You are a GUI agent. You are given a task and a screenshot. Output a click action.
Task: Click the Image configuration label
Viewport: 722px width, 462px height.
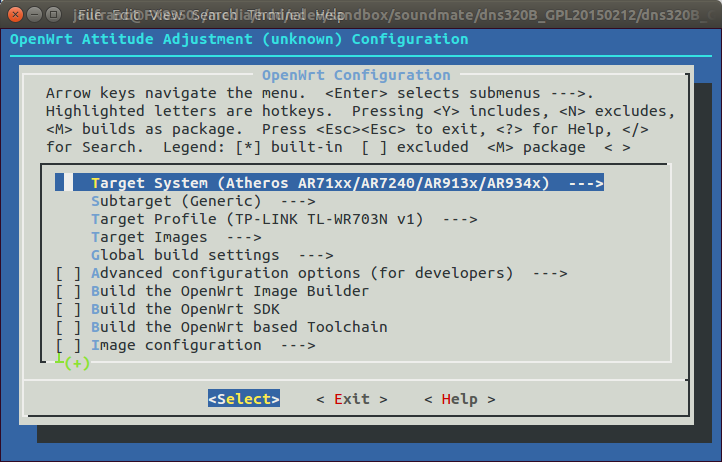(x=176, y=345)
